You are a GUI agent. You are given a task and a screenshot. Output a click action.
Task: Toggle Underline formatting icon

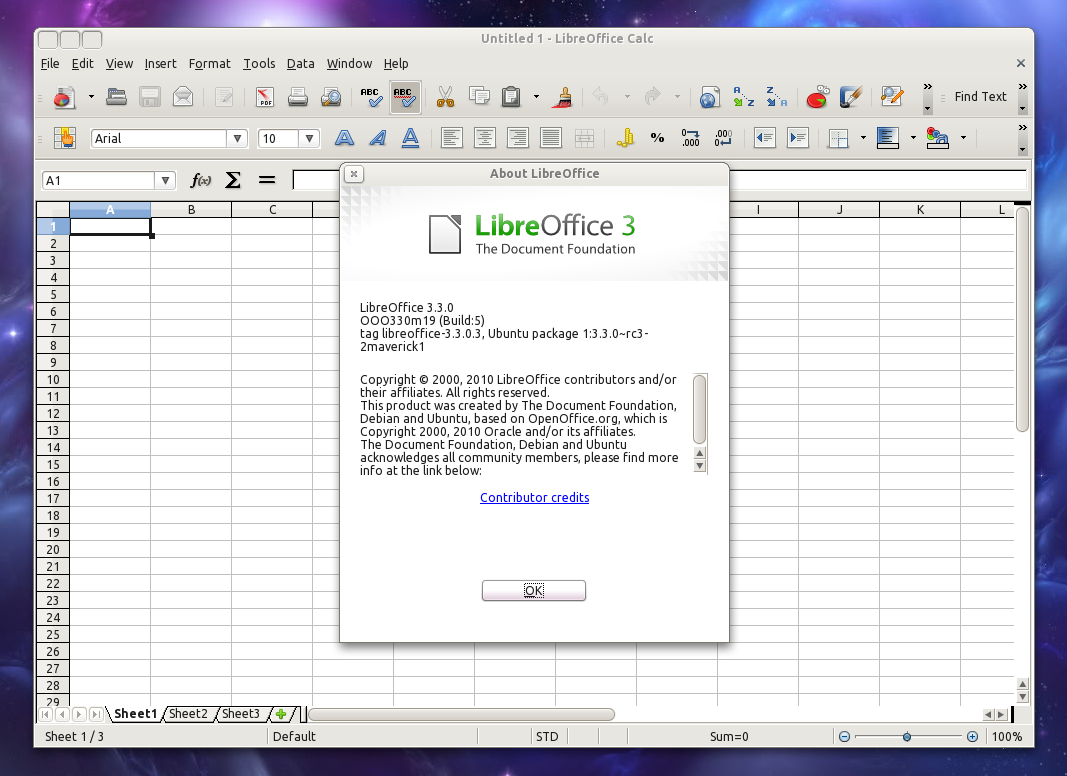coord(410,138)
